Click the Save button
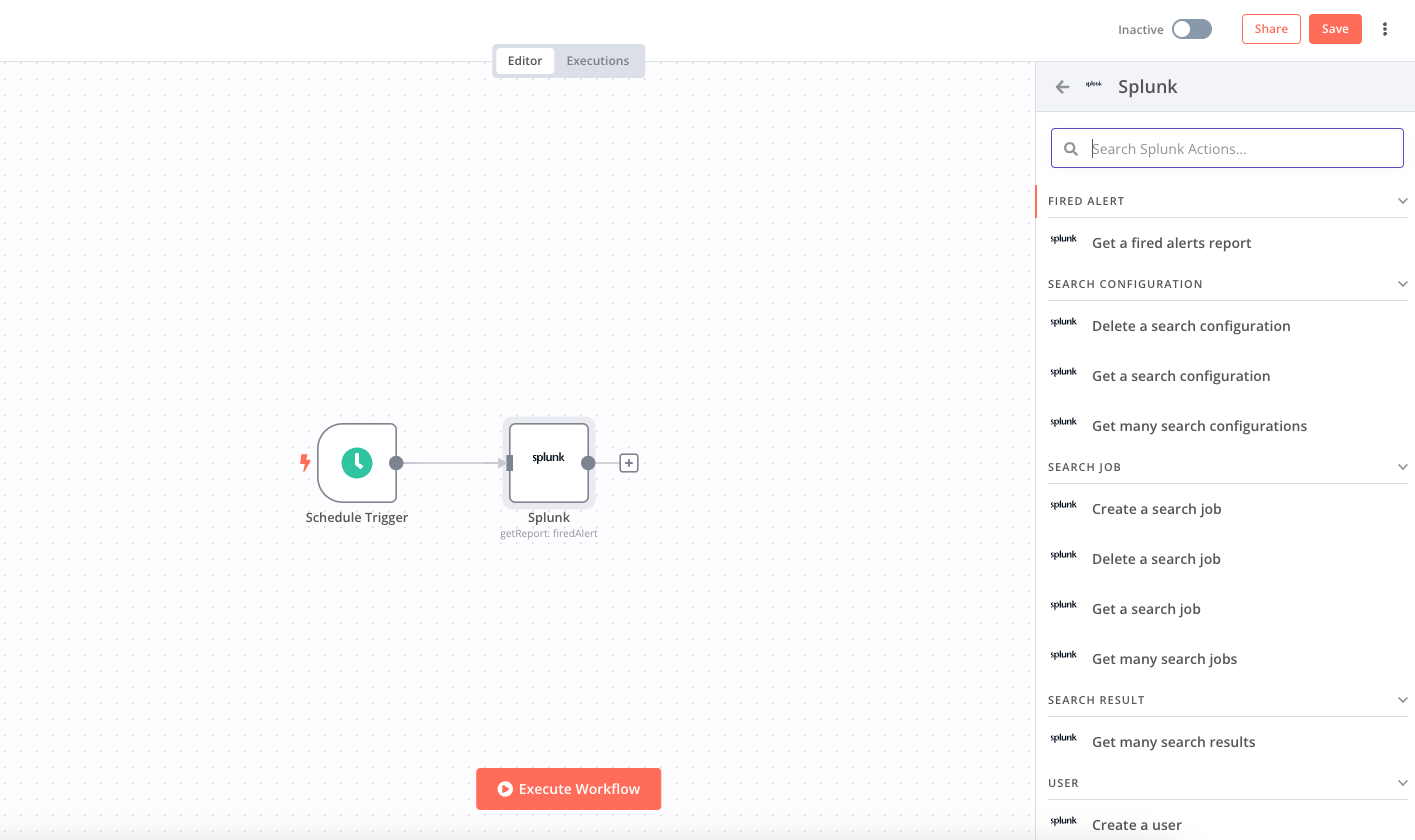The image size is (1415, 840). (1334, 29)
